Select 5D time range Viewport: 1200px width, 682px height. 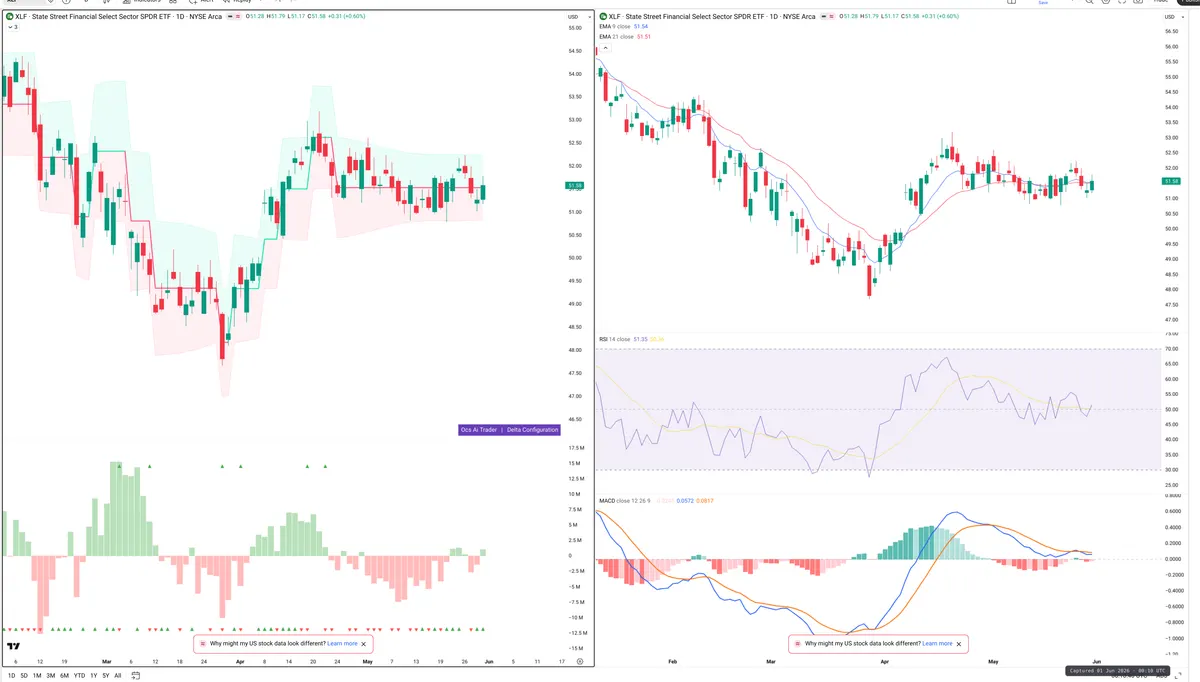click(24, 675)
